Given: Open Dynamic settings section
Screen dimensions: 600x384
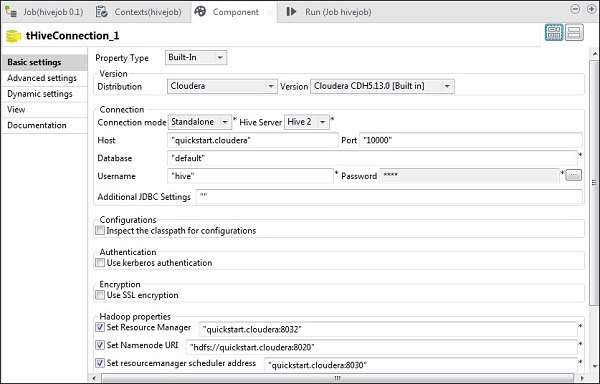Looking at the screenshot, I should pyautogui.click(x=44, y=94).
